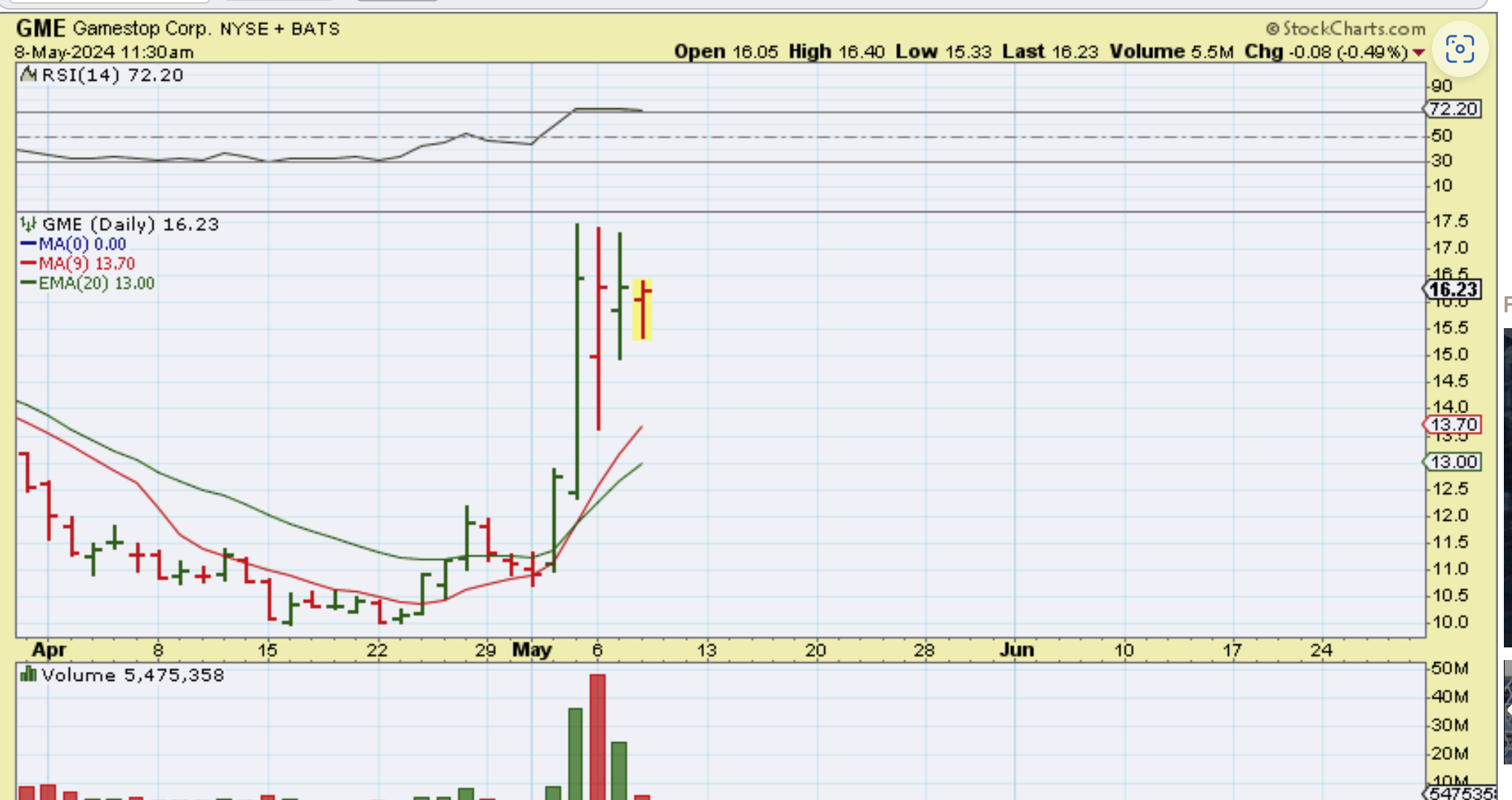Image resolution: width=1512 pixels, height=800 pixels.
Task: Click the RSI(14) indicator icon
Action: coord(28,74)
